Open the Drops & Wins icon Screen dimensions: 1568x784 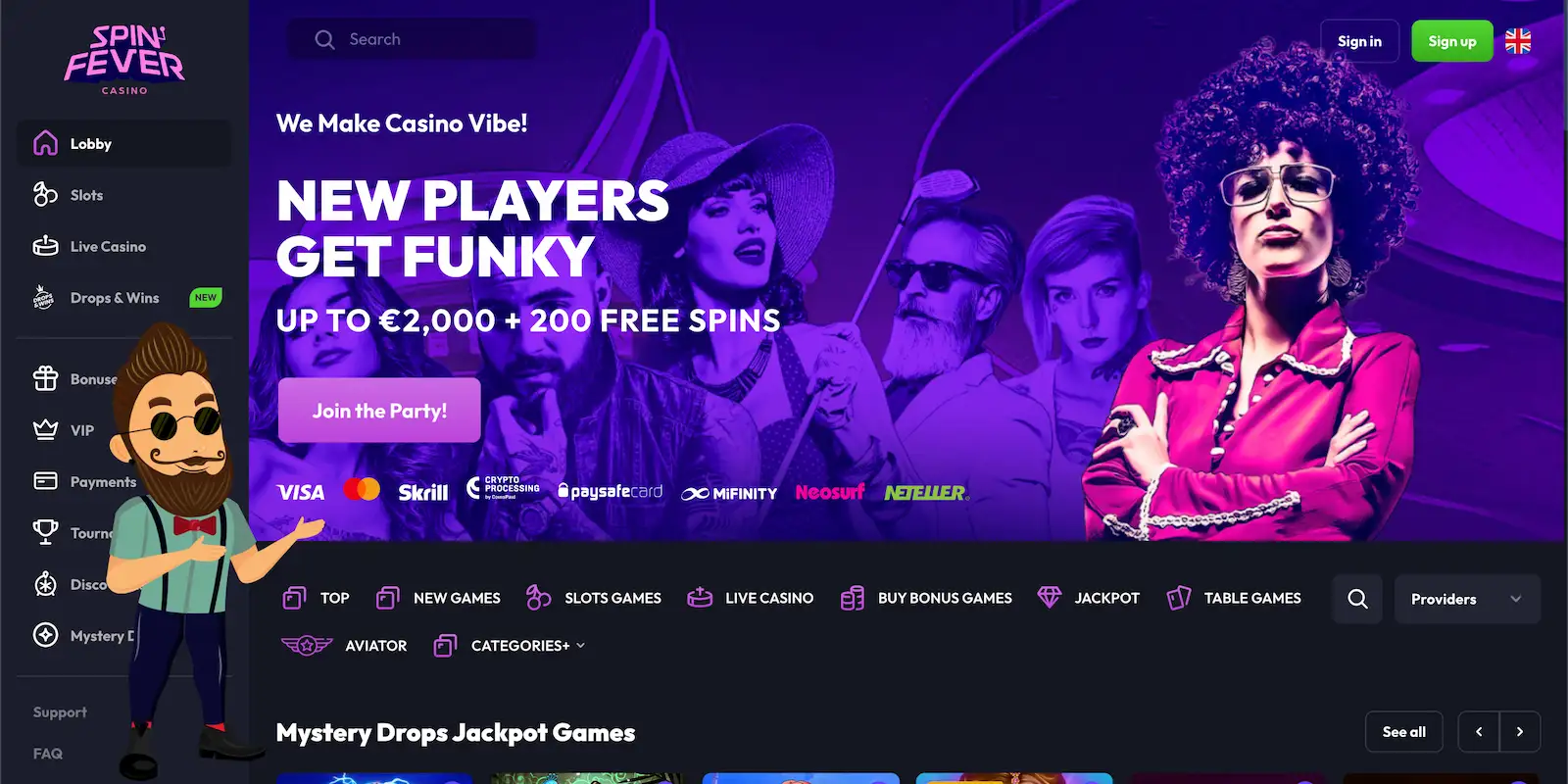(x=44, y=297)
